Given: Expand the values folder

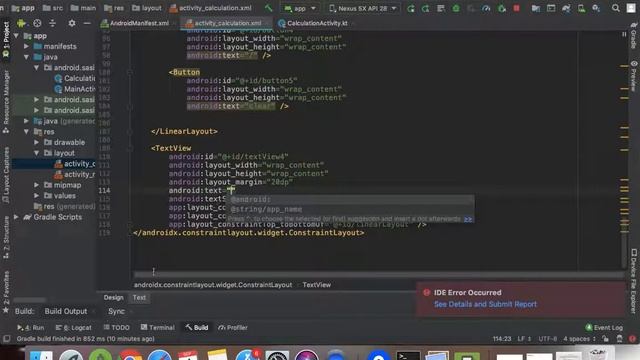Looking at the screenshot, I should (x=37, y=196).
